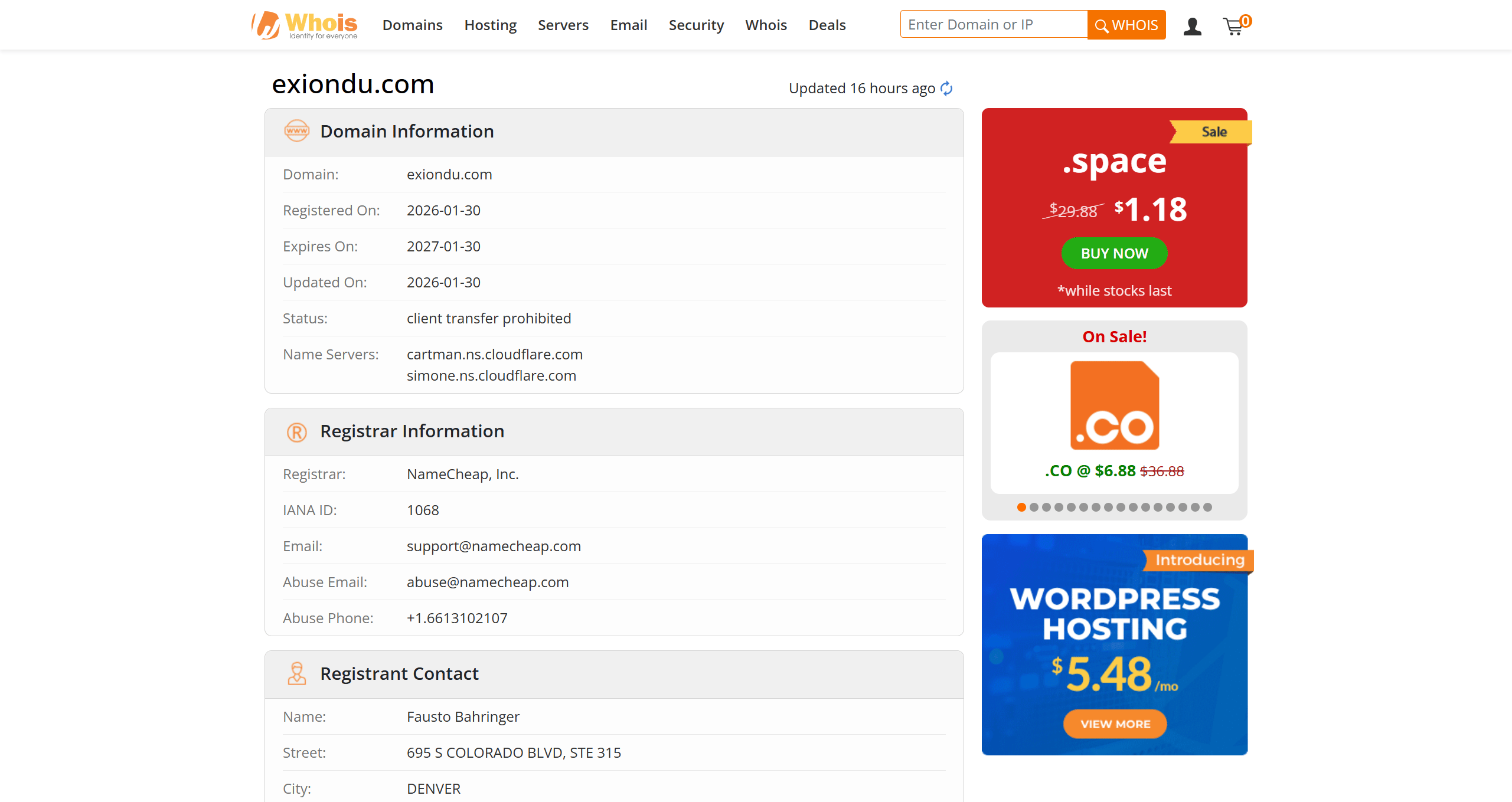This screenshot has height=802, width=1512.
Task: Click BUY NOW on .space sale banner
Action: pos(1114,253)
